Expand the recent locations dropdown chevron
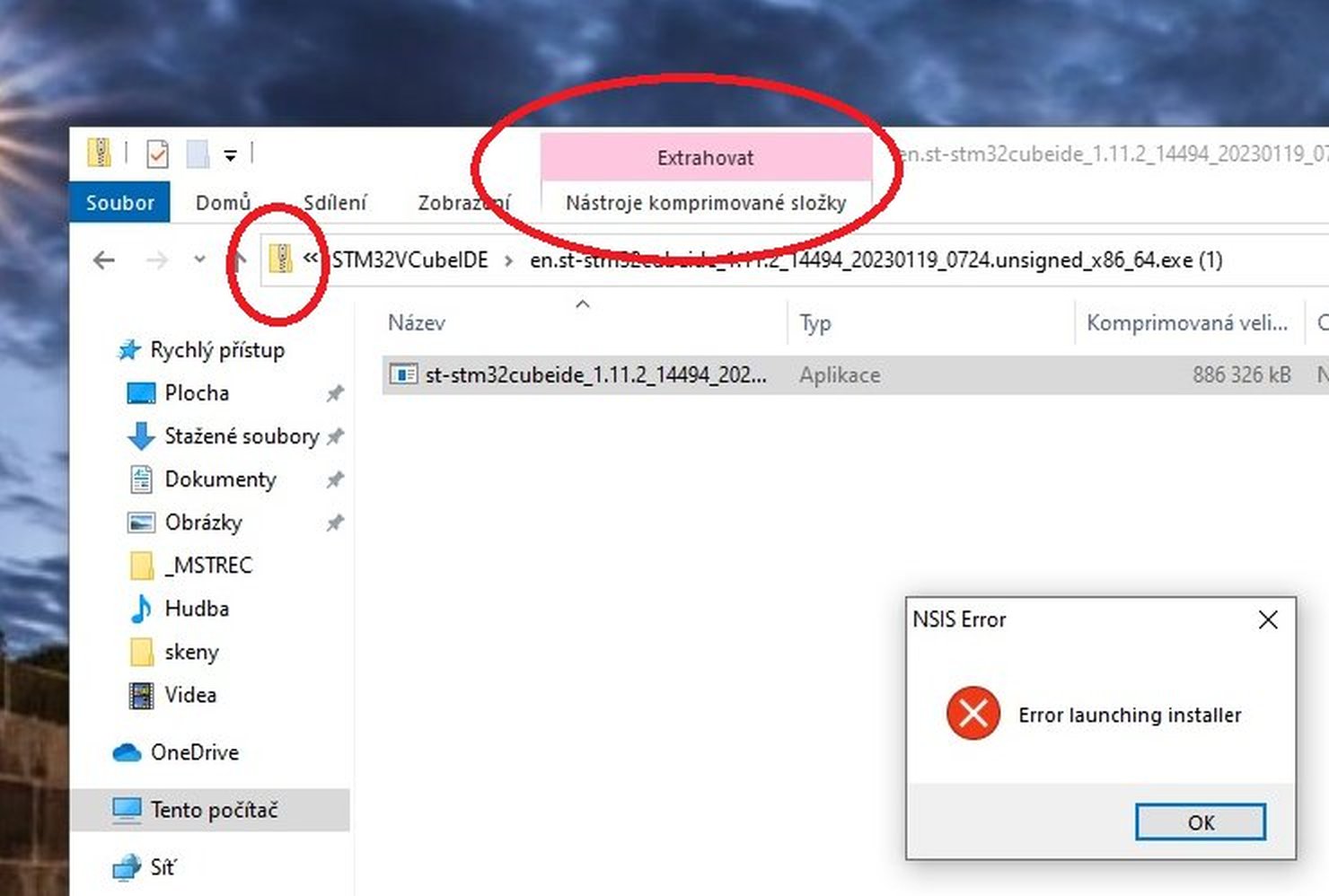 pos(199,259)
